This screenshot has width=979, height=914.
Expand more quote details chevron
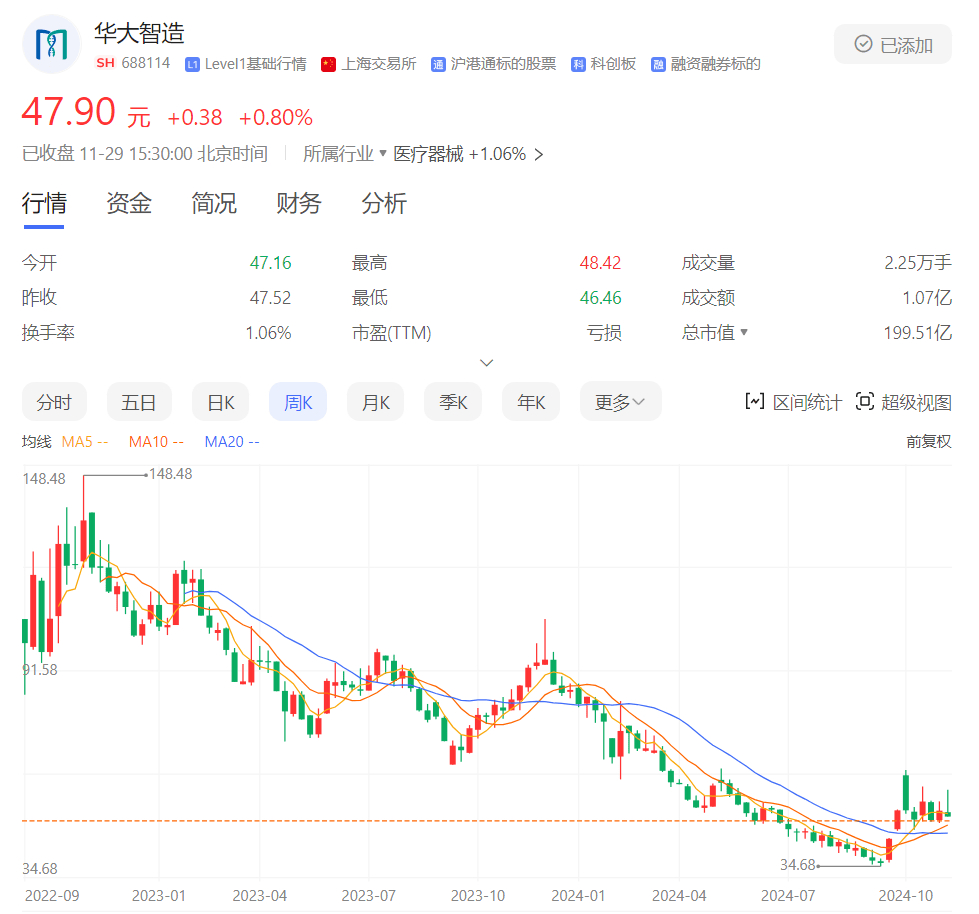(x=486, y=363)
